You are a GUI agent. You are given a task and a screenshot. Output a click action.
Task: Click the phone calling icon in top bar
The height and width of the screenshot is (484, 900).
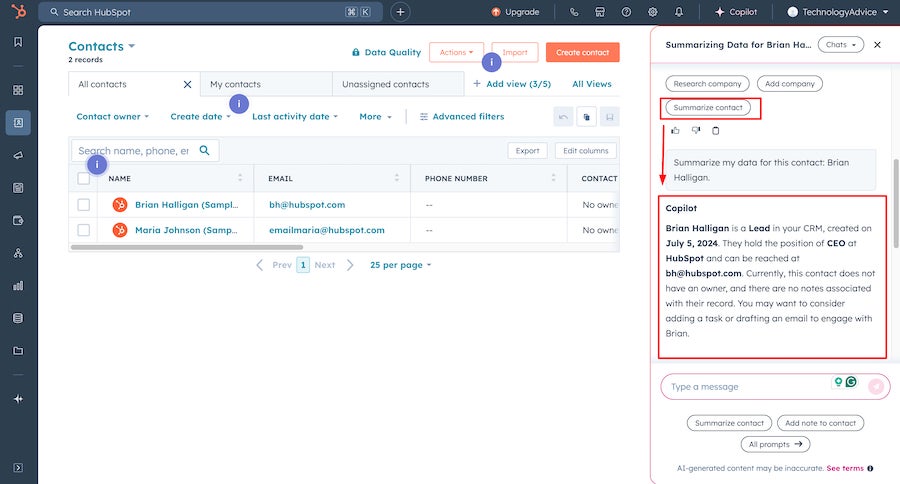coord(574,12)
